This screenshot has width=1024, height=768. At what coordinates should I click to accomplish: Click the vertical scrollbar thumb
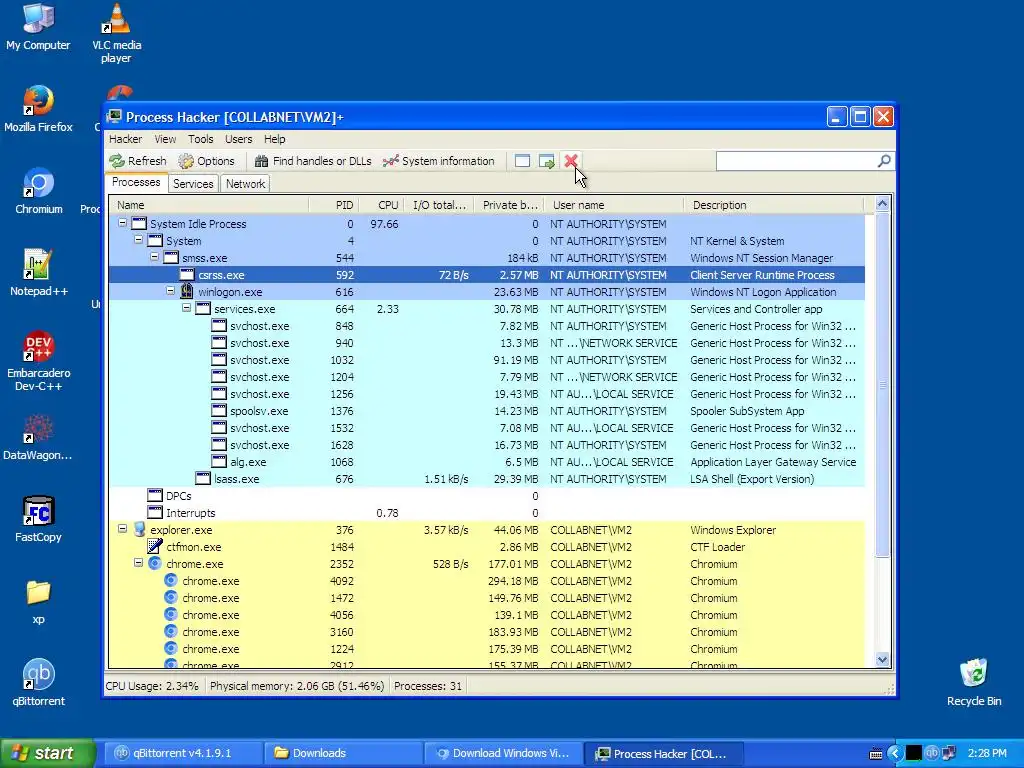point(882,385)
